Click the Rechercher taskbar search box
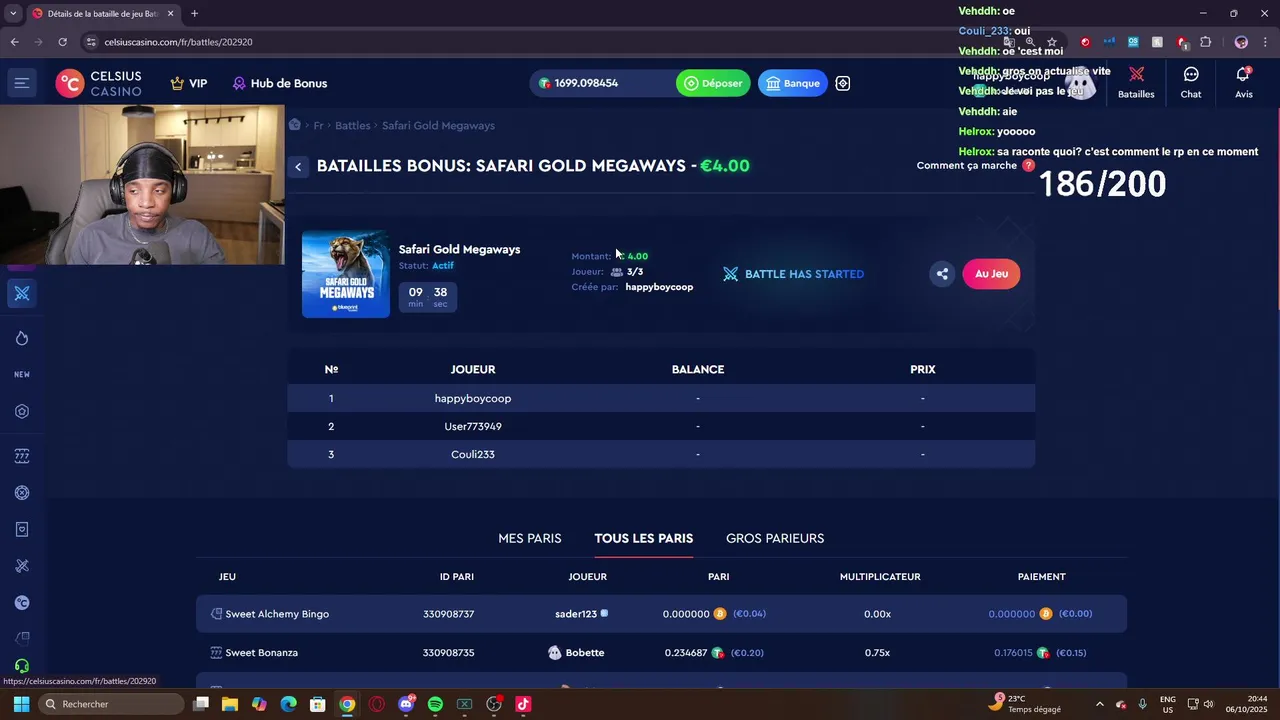This screenshot has height=720, width=1280. tap(110, 704)
